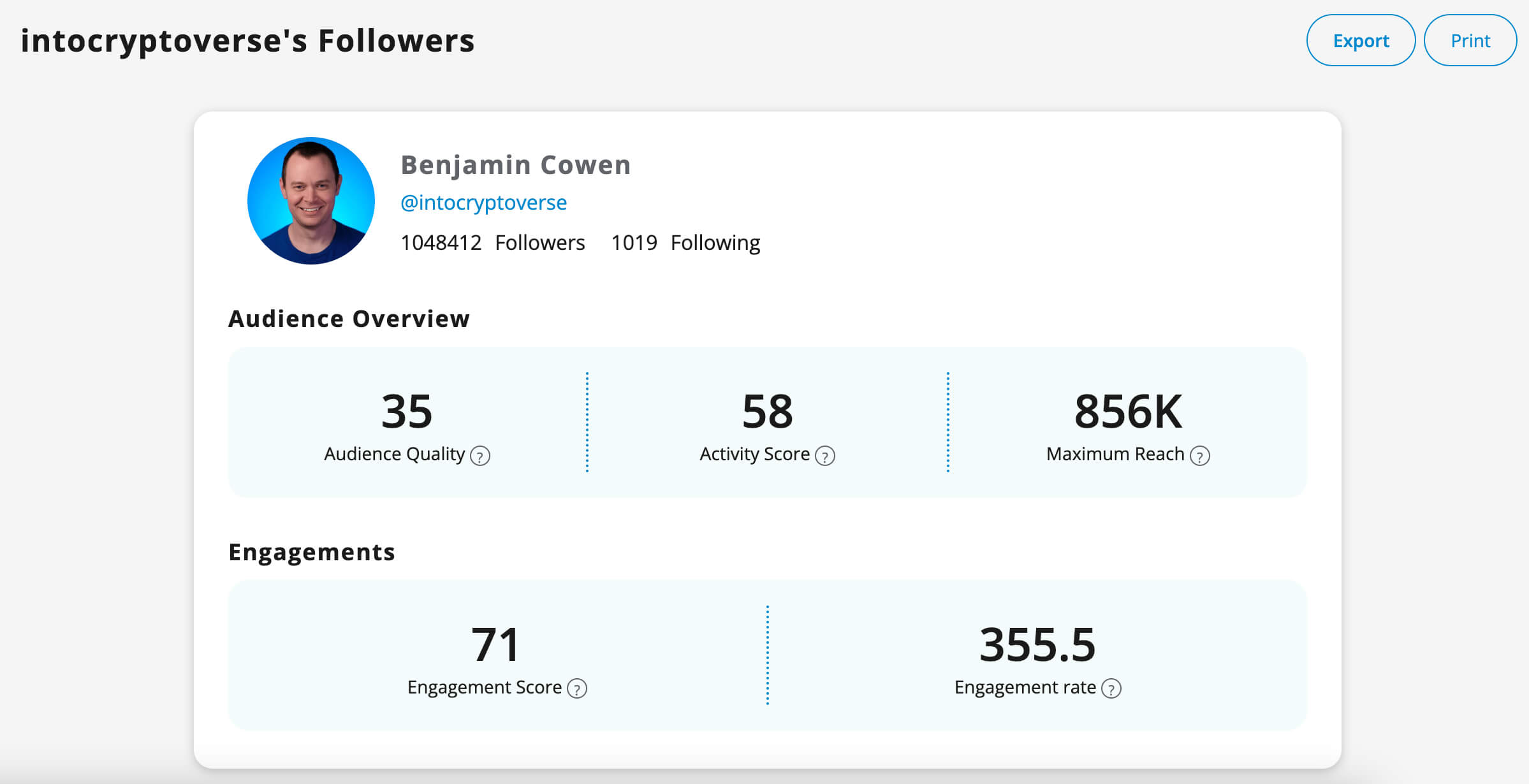Click the Activity Score question mark icon

[825, 455]
